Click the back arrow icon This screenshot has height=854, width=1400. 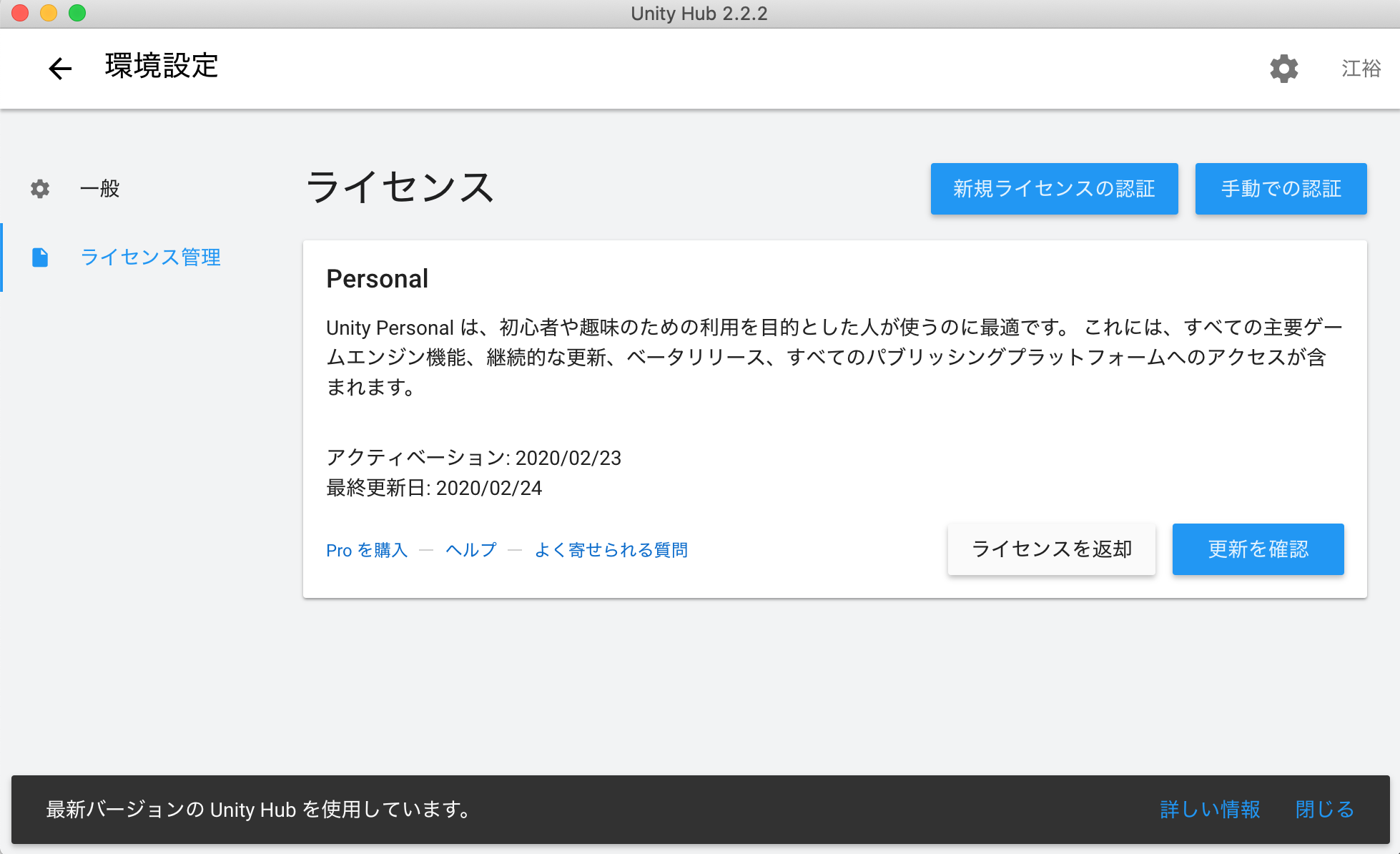(60, 69)
